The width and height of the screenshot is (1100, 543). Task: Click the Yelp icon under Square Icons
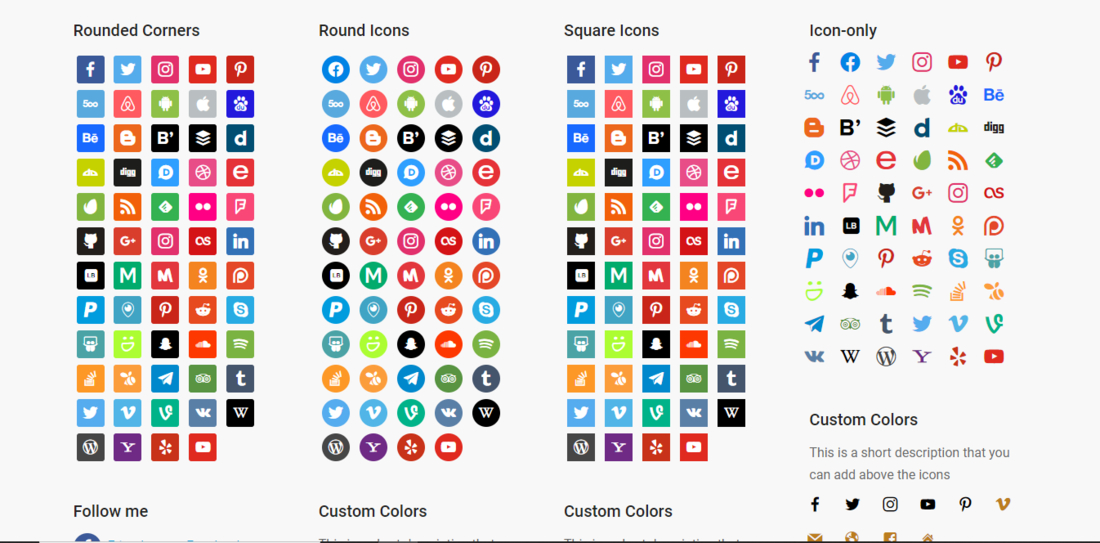656,448
